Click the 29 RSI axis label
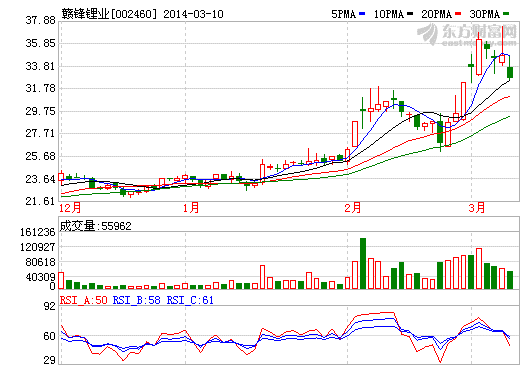Viewport: 520px width, 365px height. coord(50,360)
